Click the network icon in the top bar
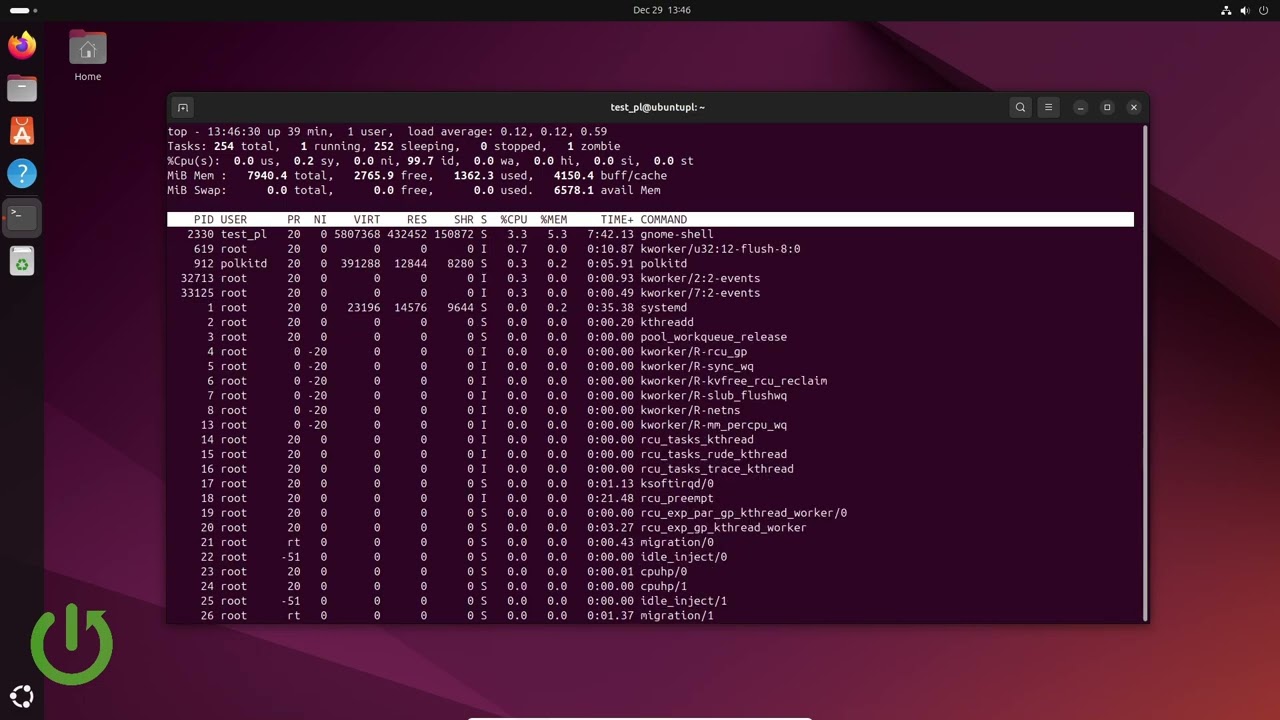1280x720 pixels. pos(1226,10)
